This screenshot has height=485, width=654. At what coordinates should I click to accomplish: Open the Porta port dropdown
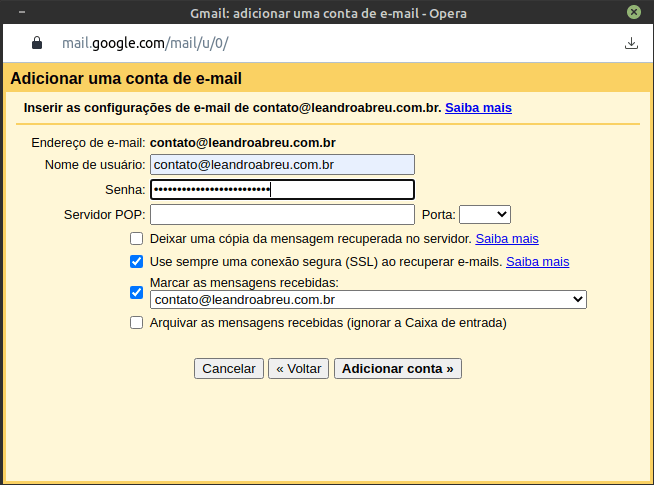(x=485, y=214)
